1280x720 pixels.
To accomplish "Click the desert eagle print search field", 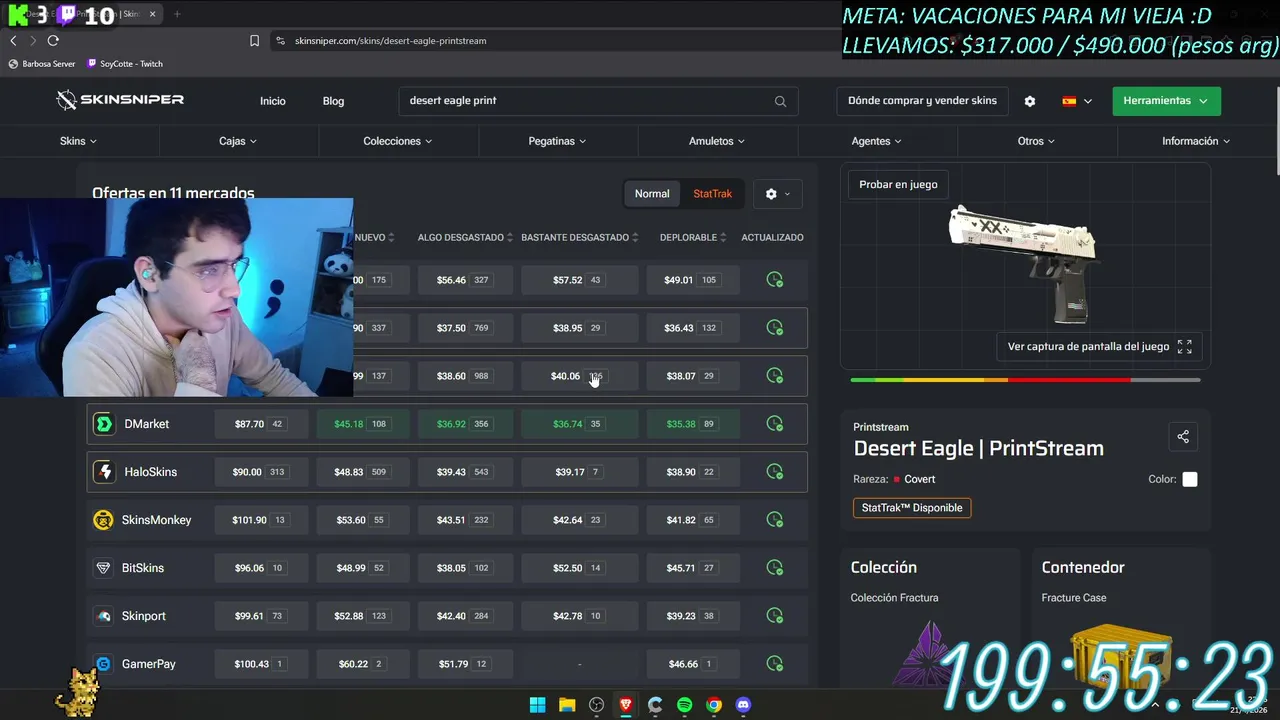I will pyautogui.click(x=598, y=101).
